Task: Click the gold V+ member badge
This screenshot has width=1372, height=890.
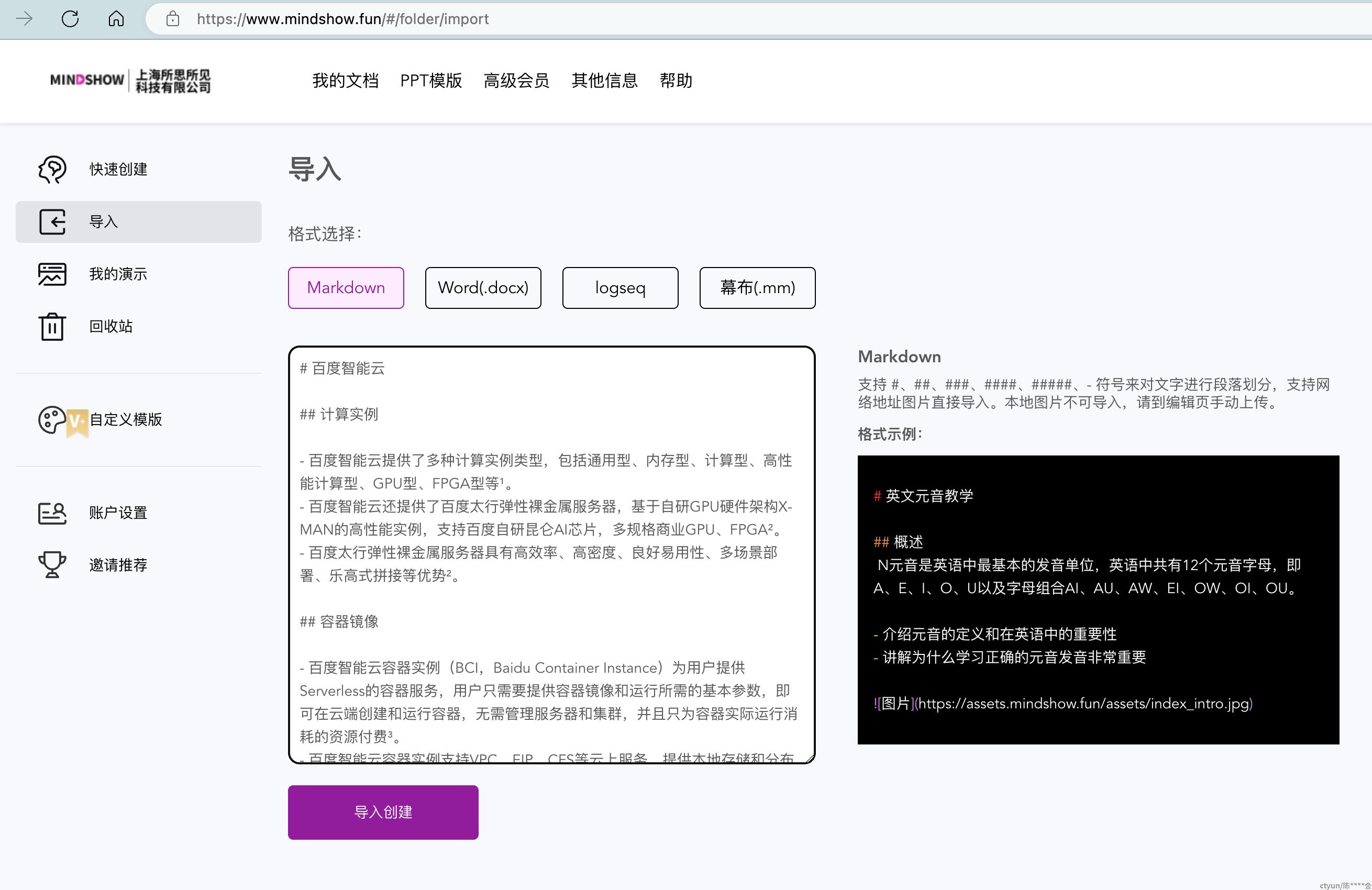Action: click(x=78, y=422)
